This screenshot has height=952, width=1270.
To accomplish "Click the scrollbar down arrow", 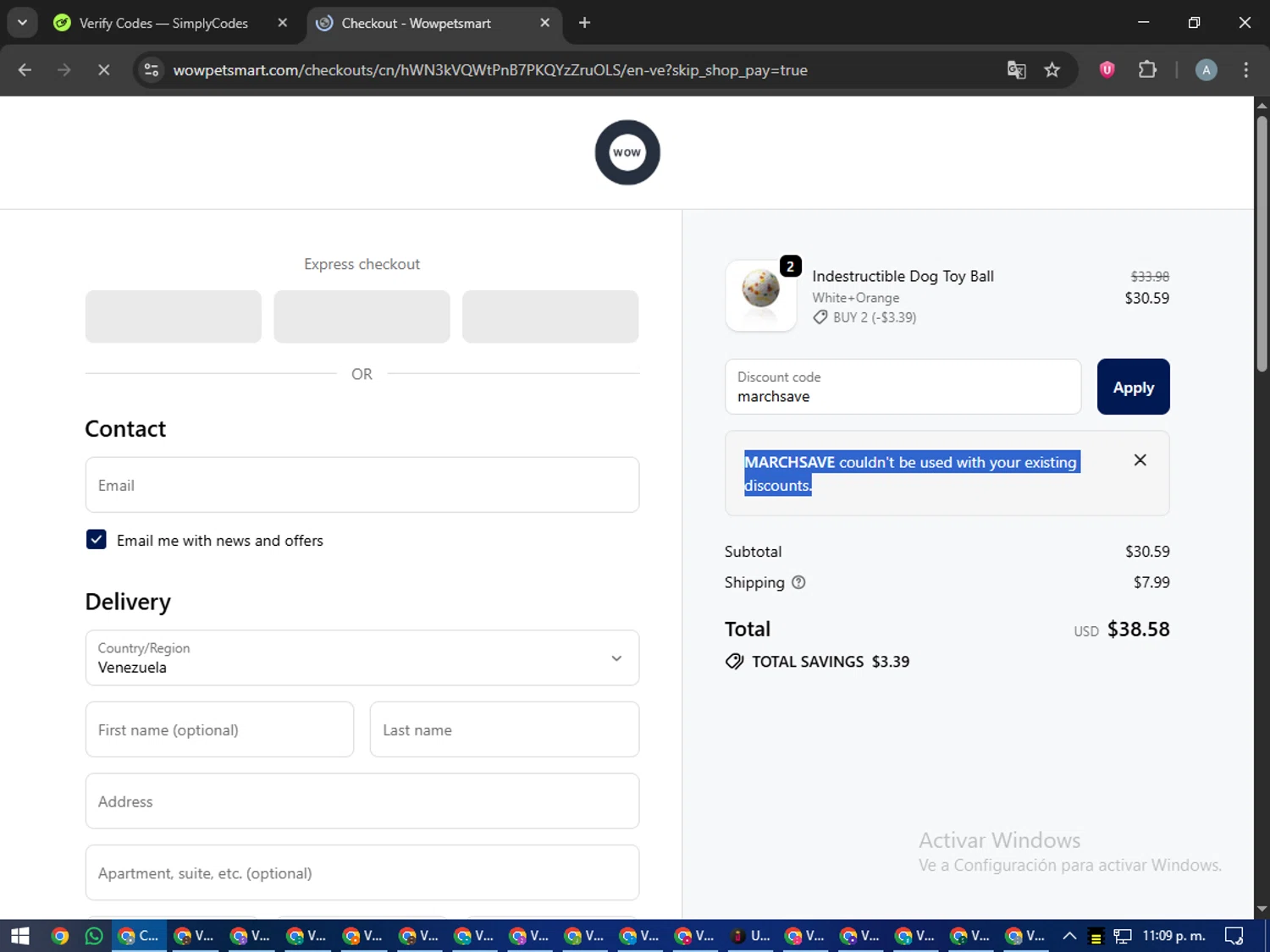I will click(x=1262, y=909).
